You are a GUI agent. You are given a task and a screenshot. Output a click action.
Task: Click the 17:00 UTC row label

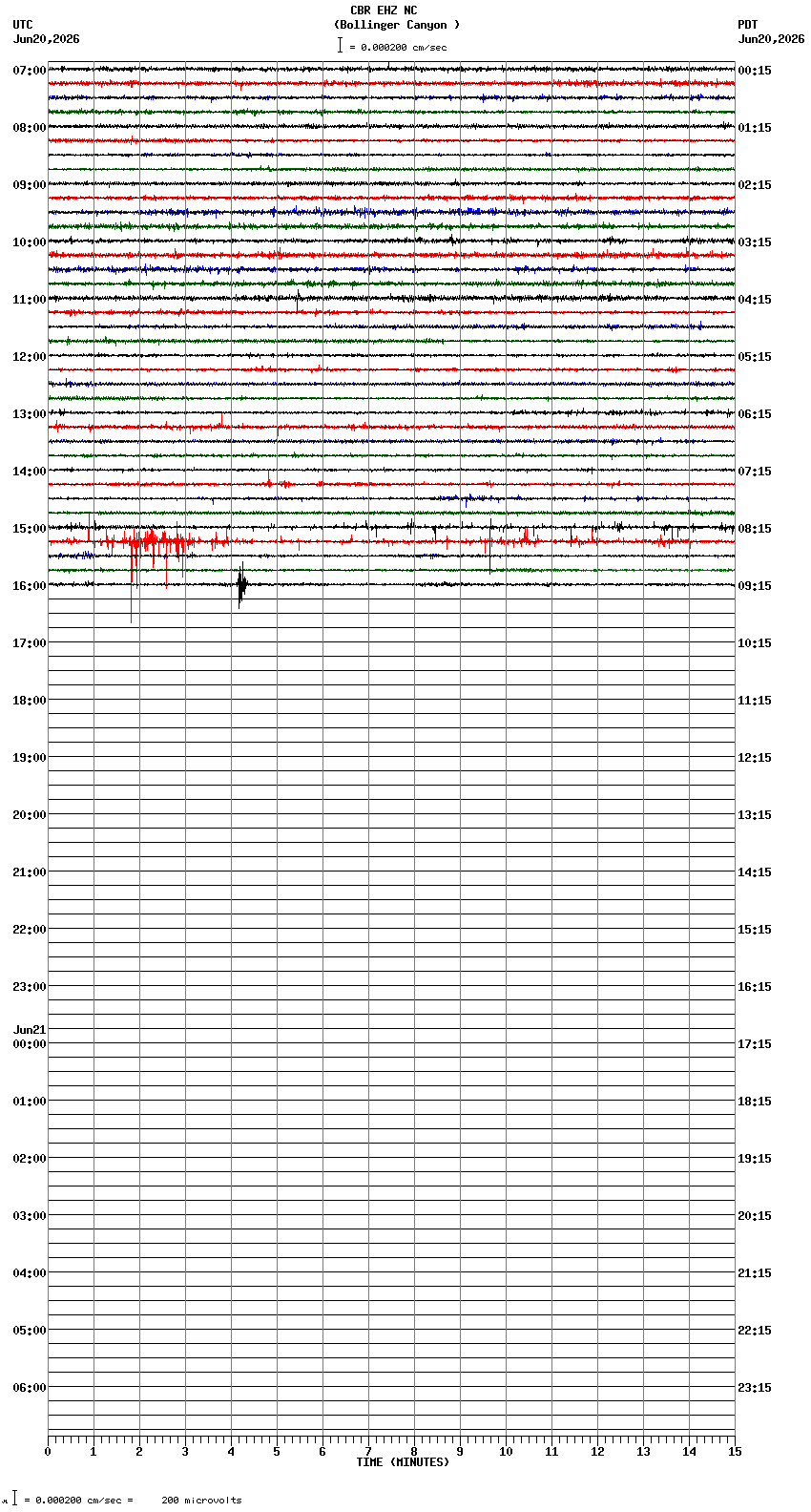(x=30, y=643)
